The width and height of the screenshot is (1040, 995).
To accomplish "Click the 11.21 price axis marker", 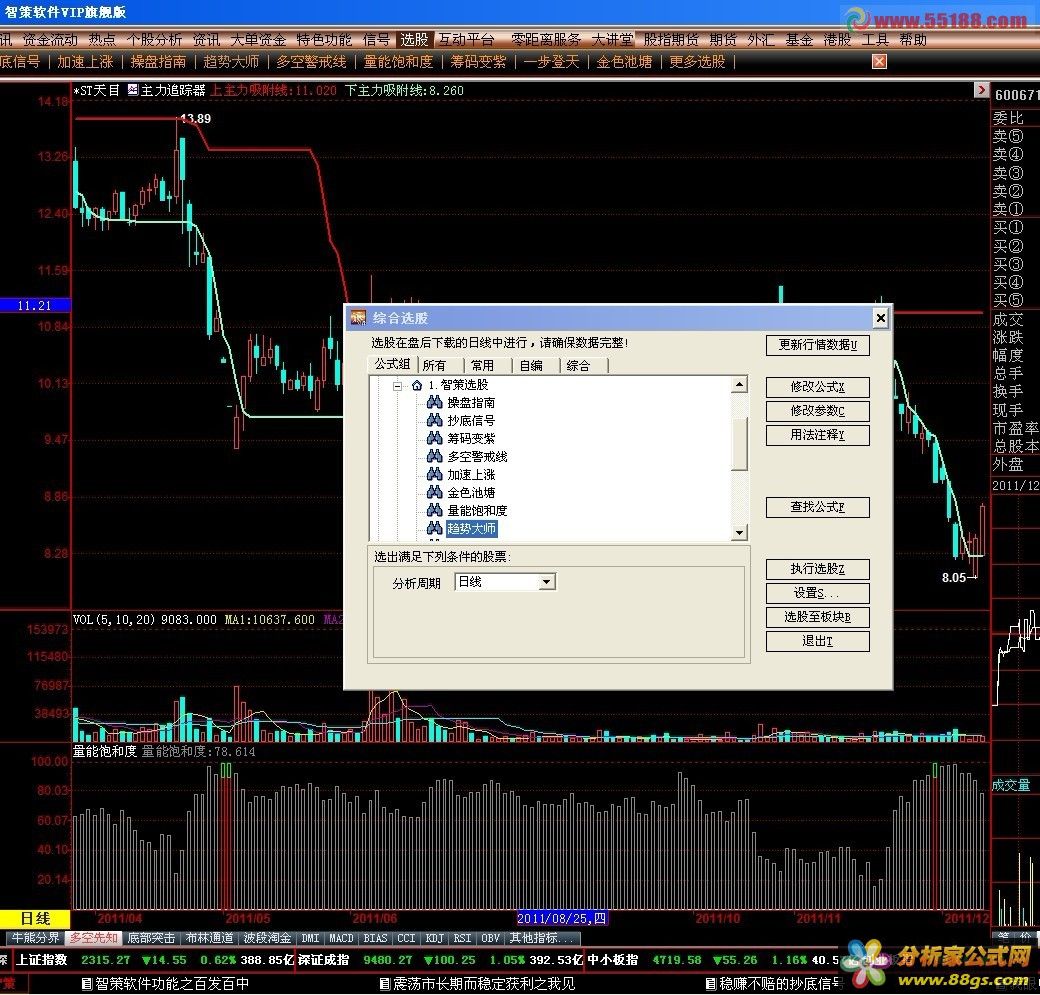I will (35, 305).
